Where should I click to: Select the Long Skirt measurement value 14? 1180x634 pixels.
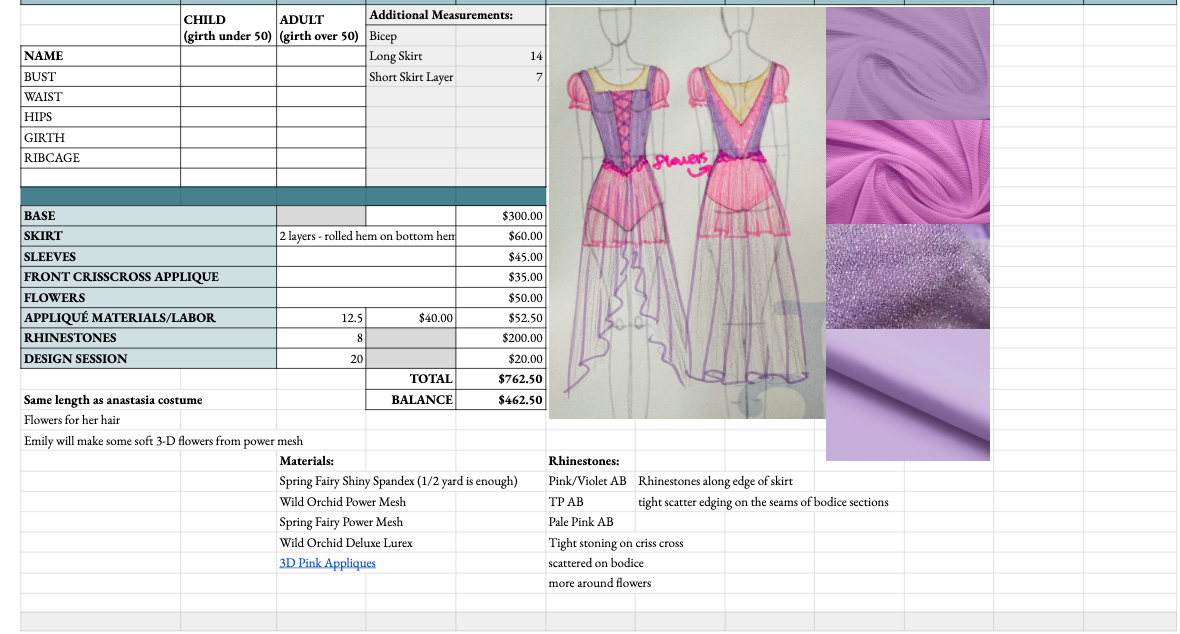pos(501,57)
